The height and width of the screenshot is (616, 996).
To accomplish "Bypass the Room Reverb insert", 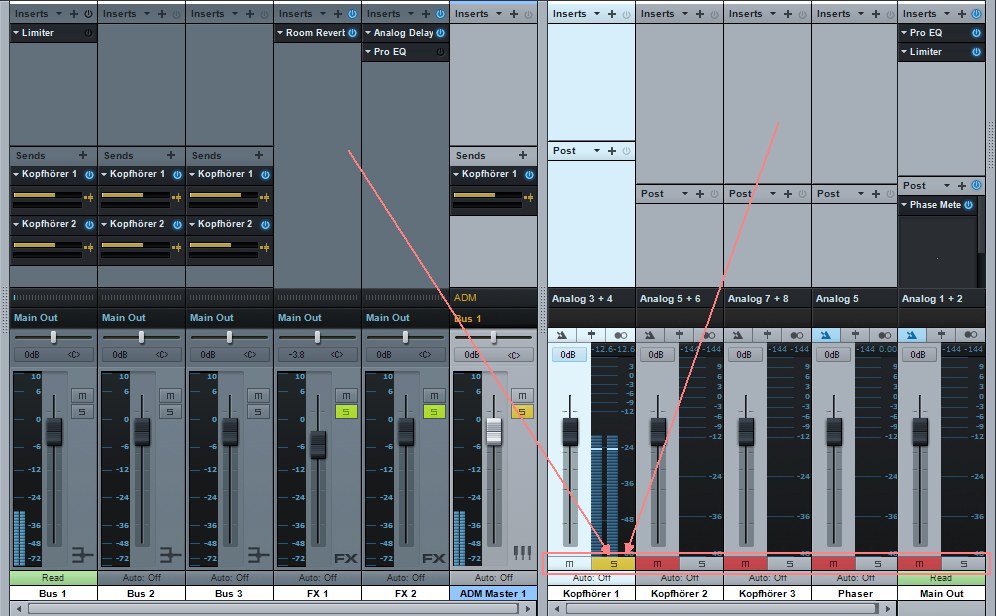I will pos(353,32).
